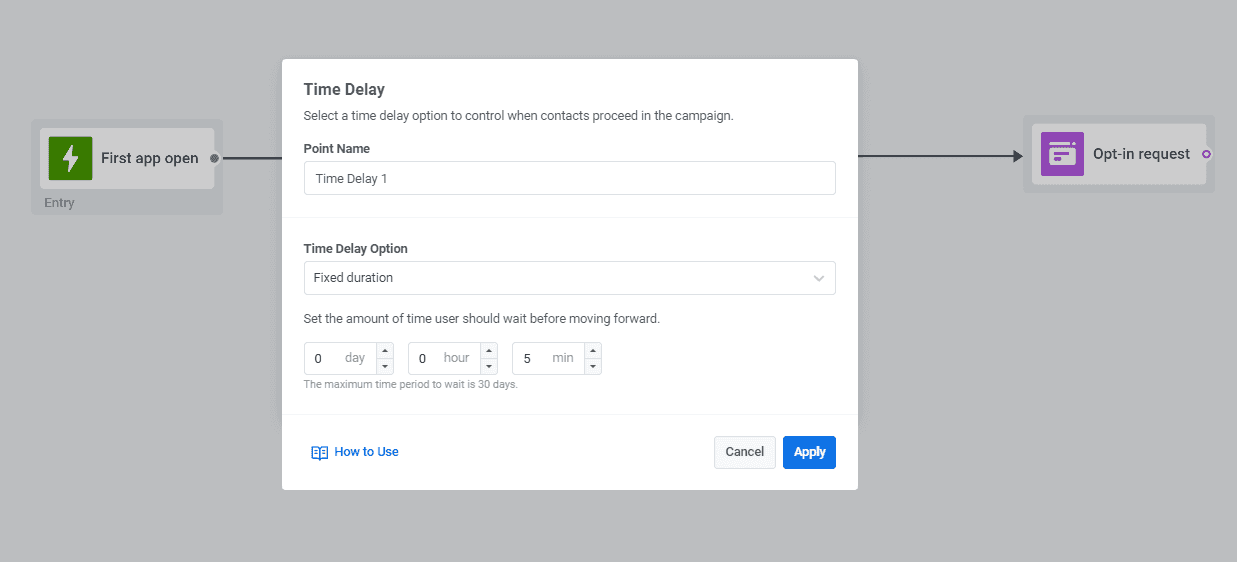Increase the hour value with up arrow
The width and height of the screenshot is (1237, 562).
489,351
